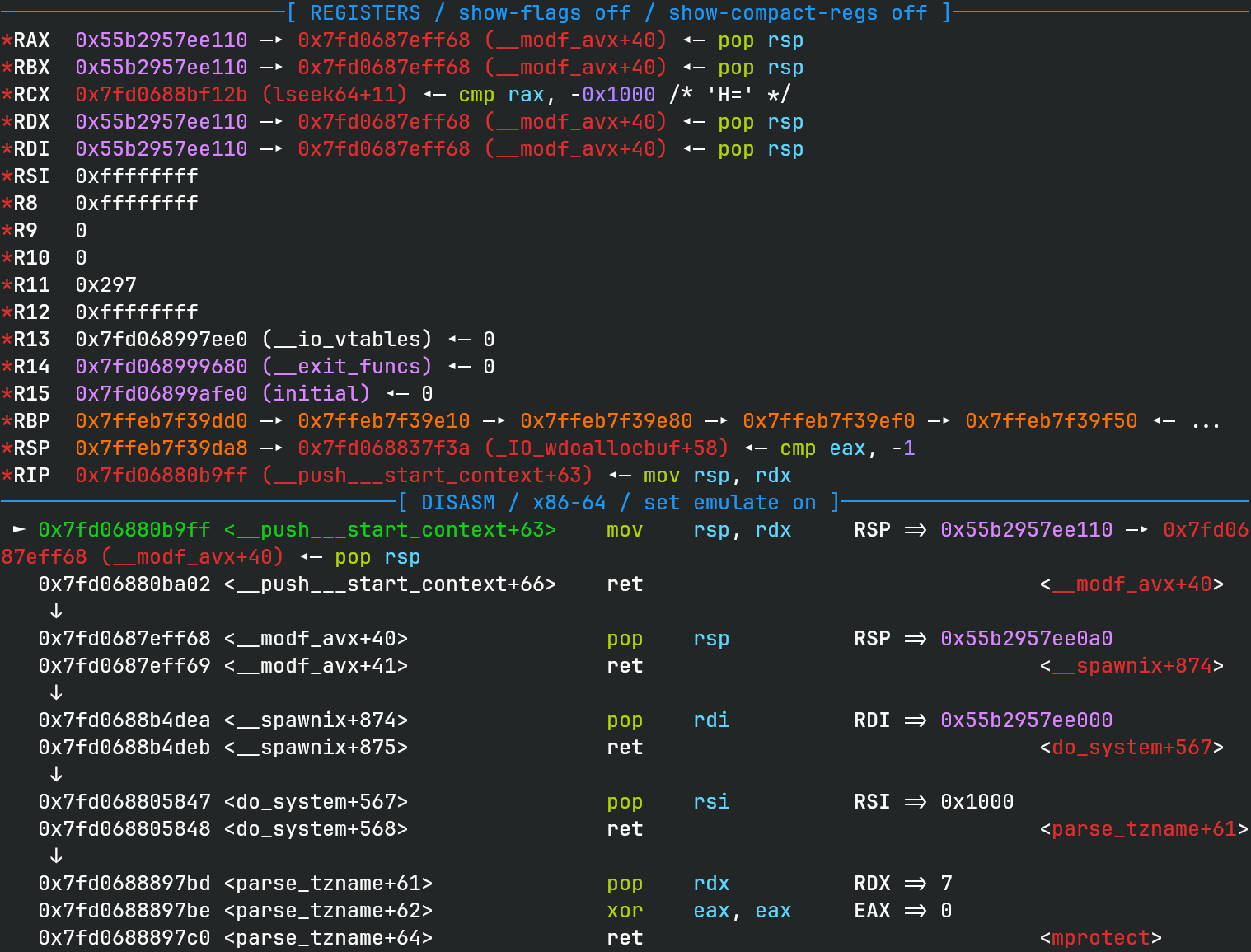Click the down arrow below __push___start_context+66 ret
This screenshot has height=952, width=1251.
click(x=56, y=611)
